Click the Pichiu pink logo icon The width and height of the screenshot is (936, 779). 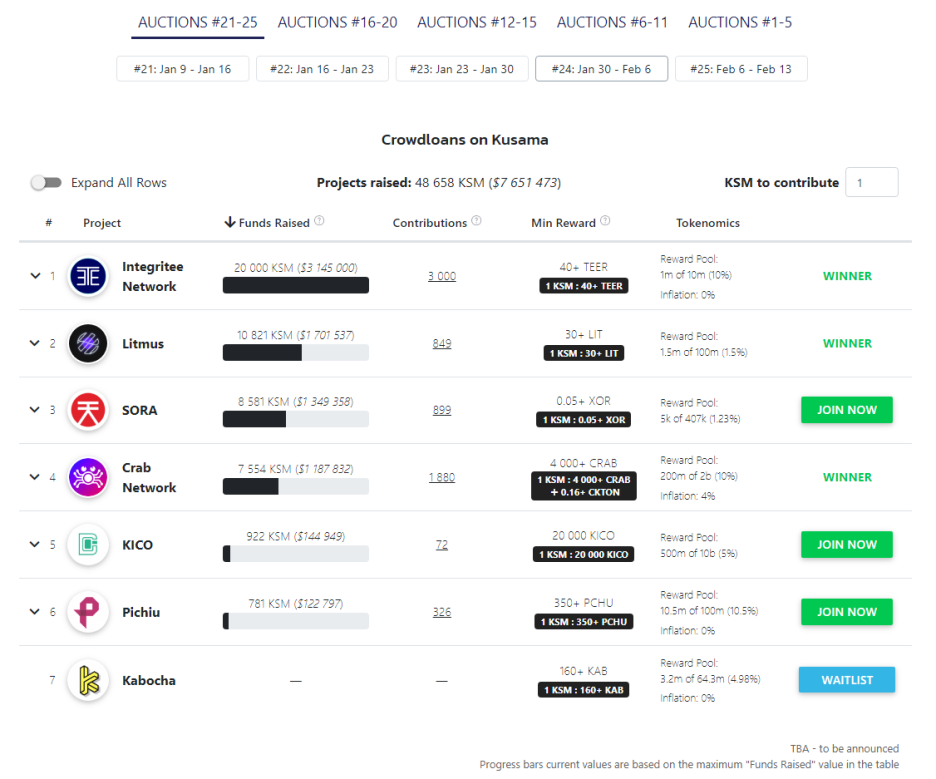(x=88, y=612)
